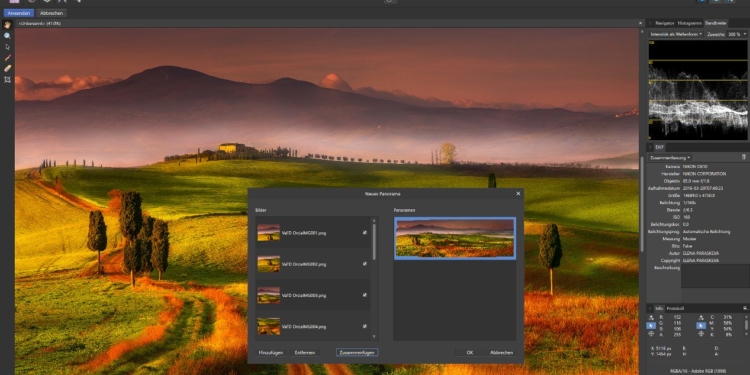Select the panorama preview thumbnail
The height and width of the screenshot is (375, 750).
(x=454, y=238)
